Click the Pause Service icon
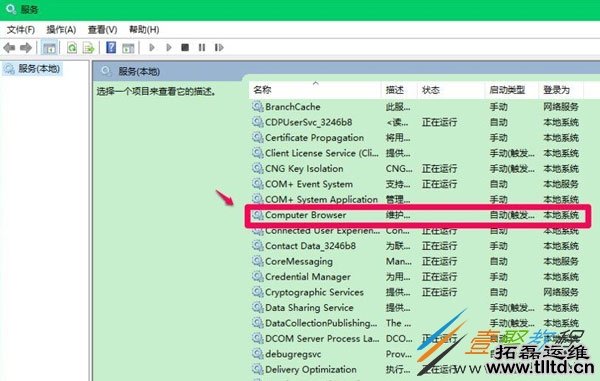Viewport: 600px width, 381px height. click(x=202, y=47)
